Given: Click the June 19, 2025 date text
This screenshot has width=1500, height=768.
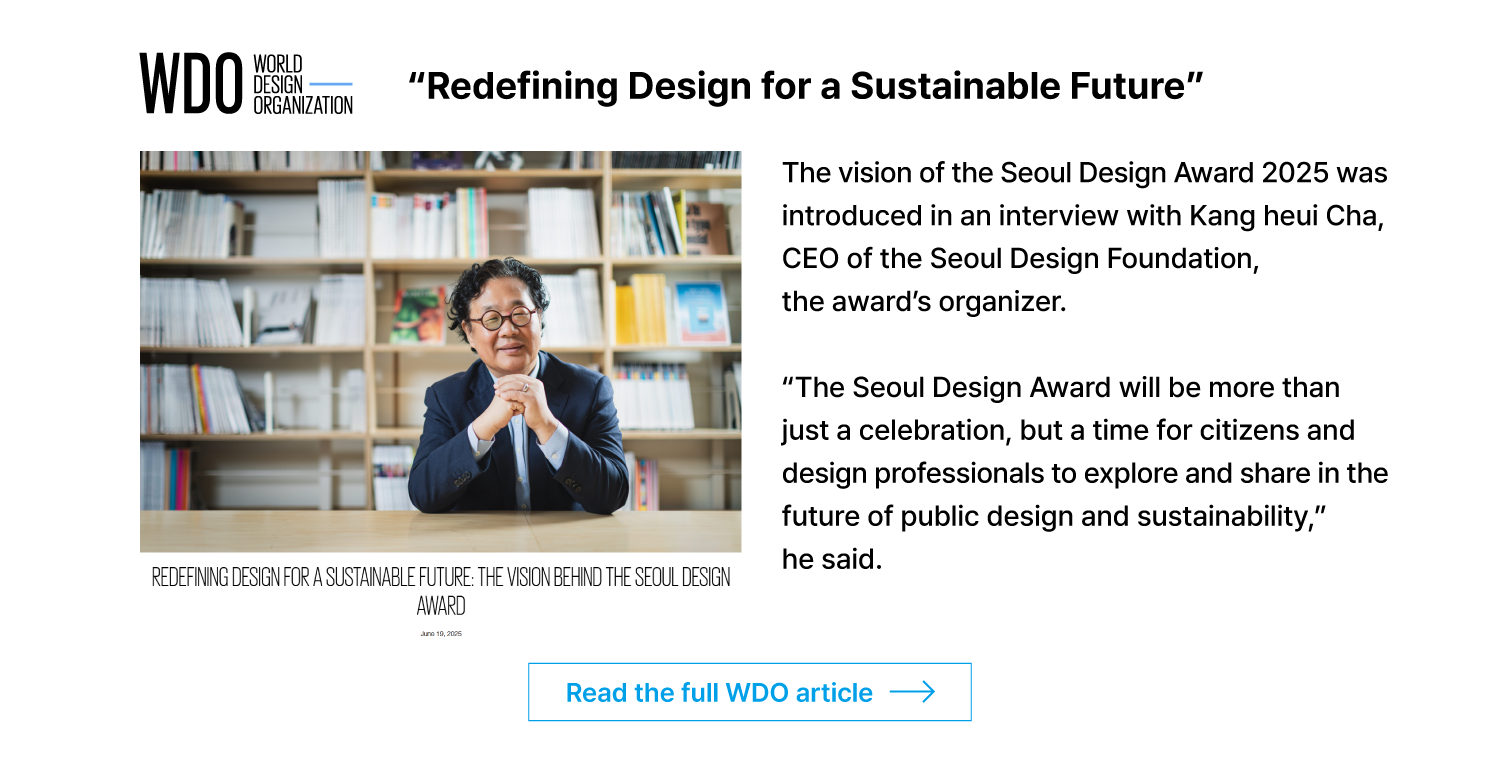Looking at the screenshot, I should tap(441, 634).
